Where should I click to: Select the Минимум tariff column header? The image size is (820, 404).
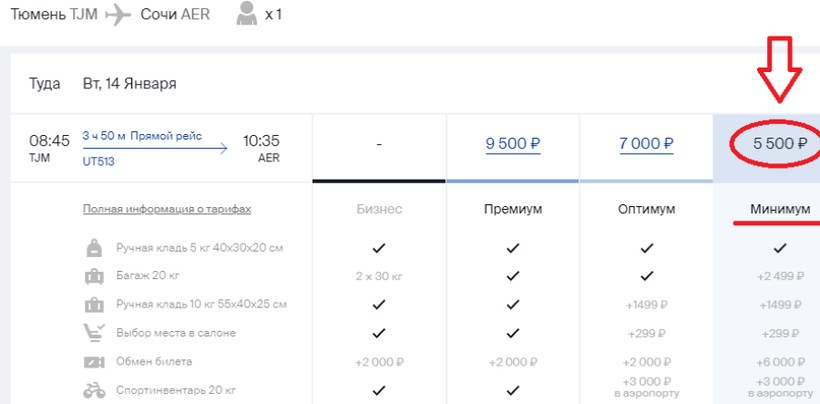click(780, 210)
